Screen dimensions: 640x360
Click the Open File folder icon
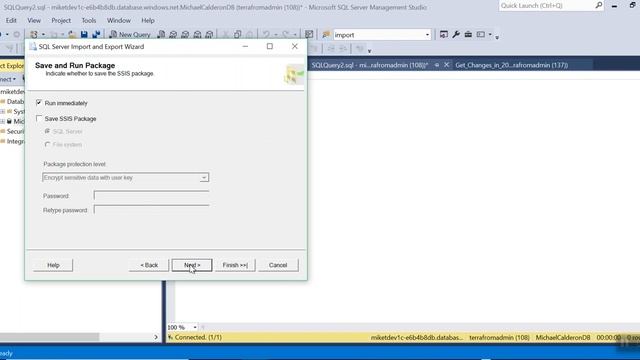(72, 35)
